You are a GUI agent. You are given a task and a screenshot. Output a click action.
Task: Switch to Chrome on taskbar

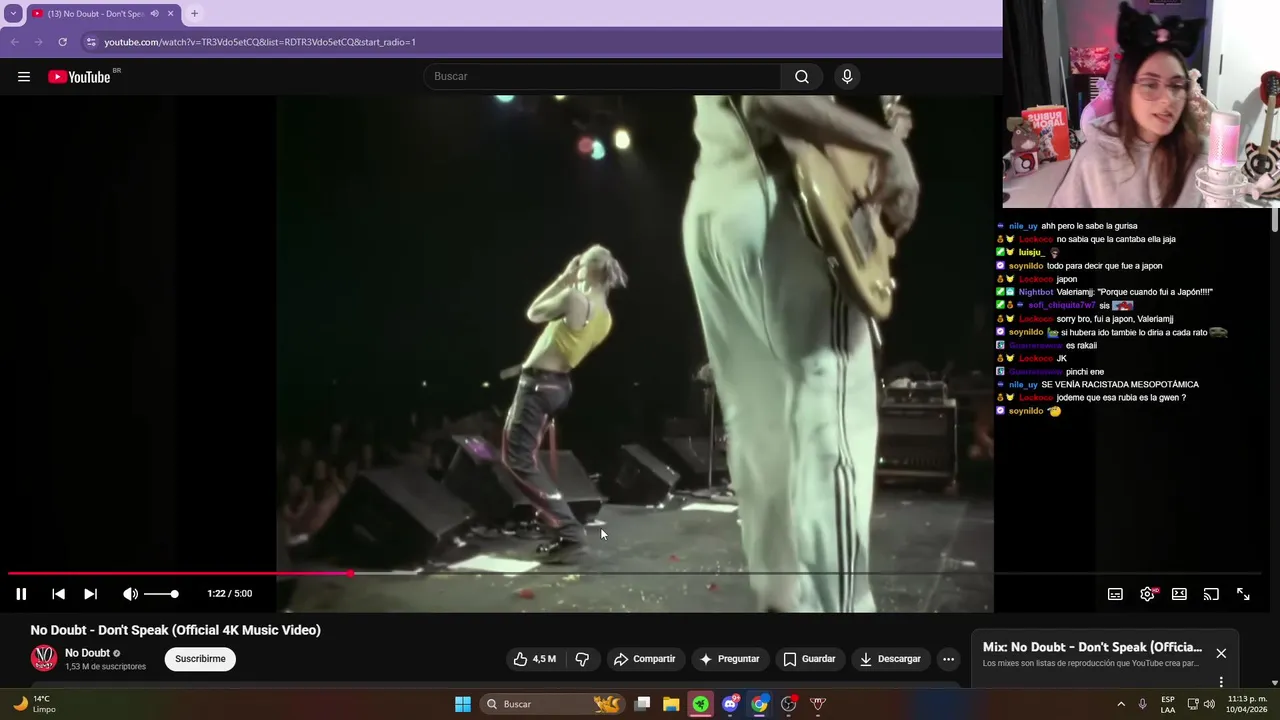tap(759, 704)
